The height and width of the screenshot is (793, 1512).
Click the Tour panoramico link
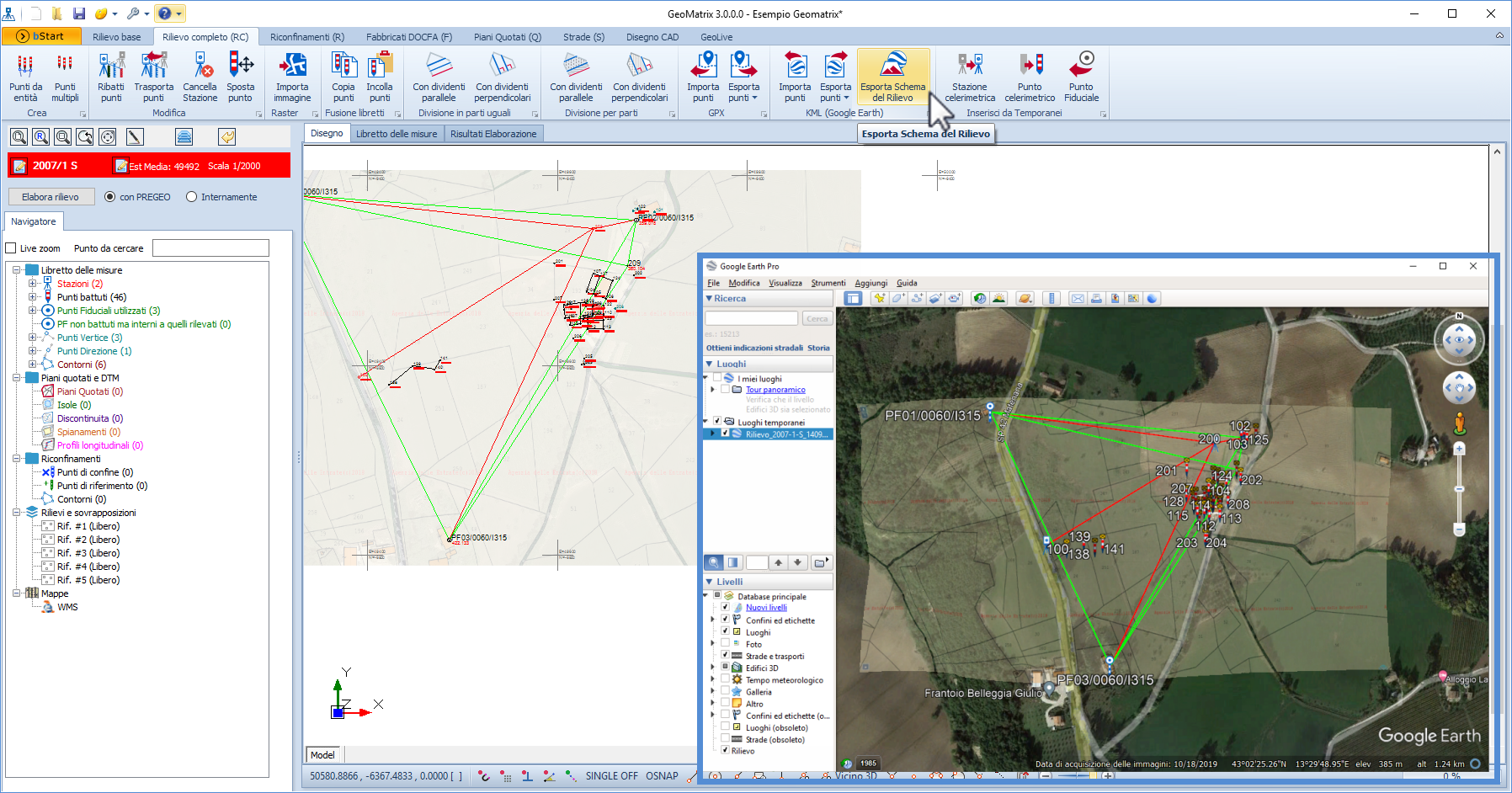click(x=775, y=390)
